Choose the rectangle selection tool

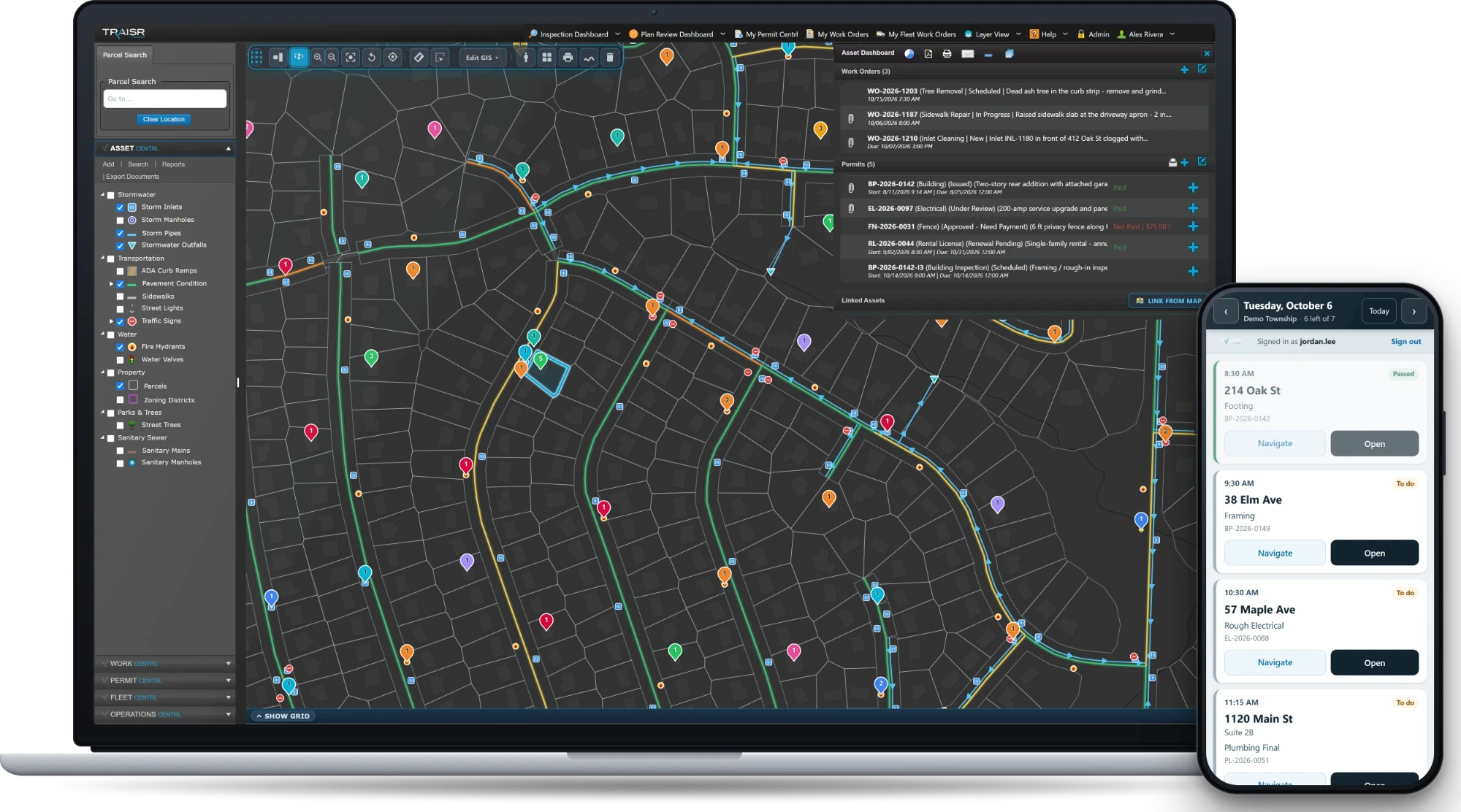click(440, 57)
